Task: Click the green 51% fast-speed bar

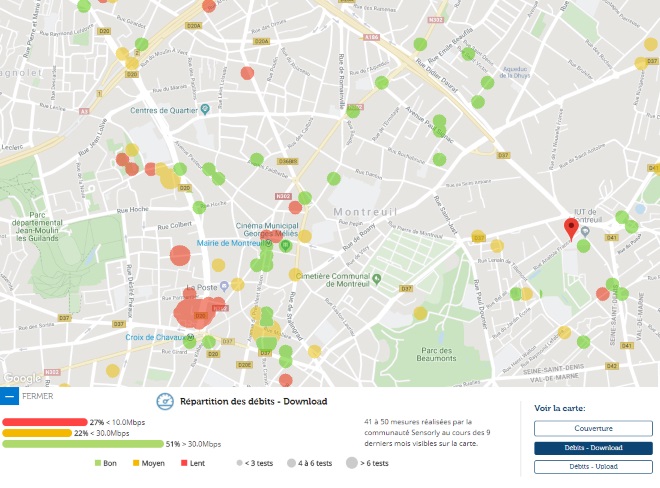Action: (83, 444)
